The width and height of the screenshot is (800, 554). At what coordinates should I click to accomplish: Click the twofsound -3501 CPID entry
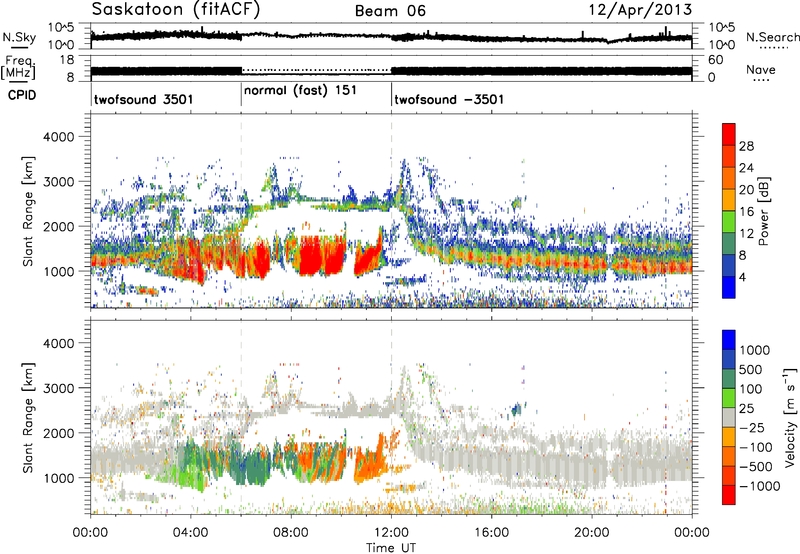click(449, 99)
